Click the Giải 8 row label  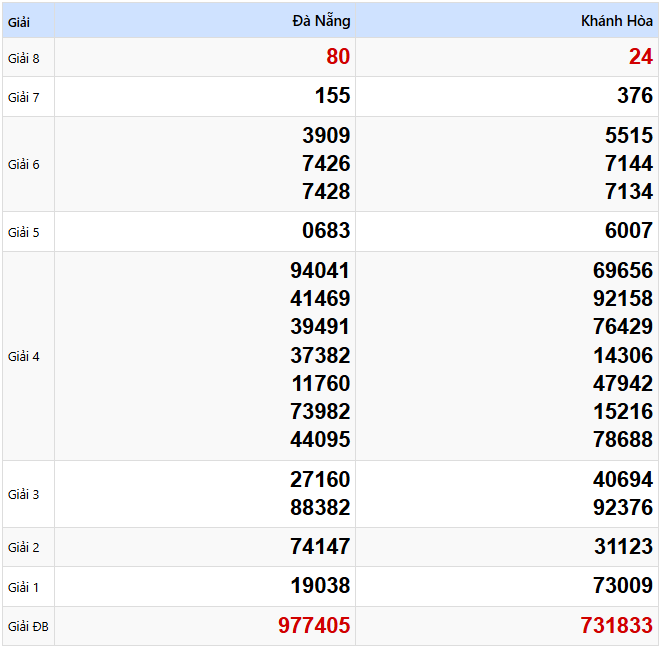(24, 58)
